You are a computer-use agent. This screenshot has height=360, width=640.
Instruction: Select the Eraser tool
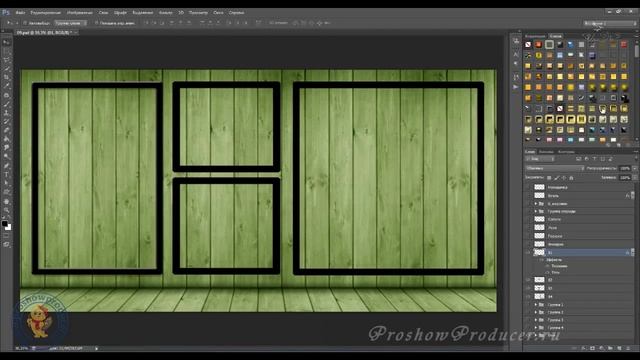[x=7, y=130]
